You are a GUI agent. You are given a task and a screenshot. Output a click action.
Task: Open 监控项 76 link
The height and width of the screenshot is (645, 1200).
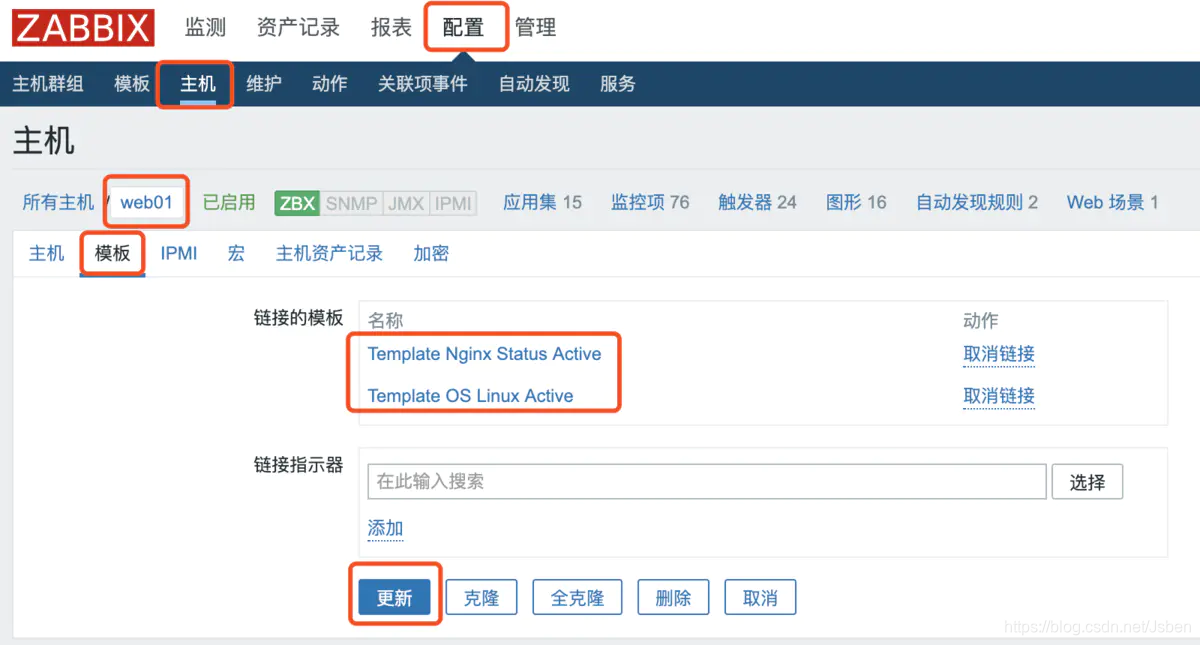tap(650, 202)
